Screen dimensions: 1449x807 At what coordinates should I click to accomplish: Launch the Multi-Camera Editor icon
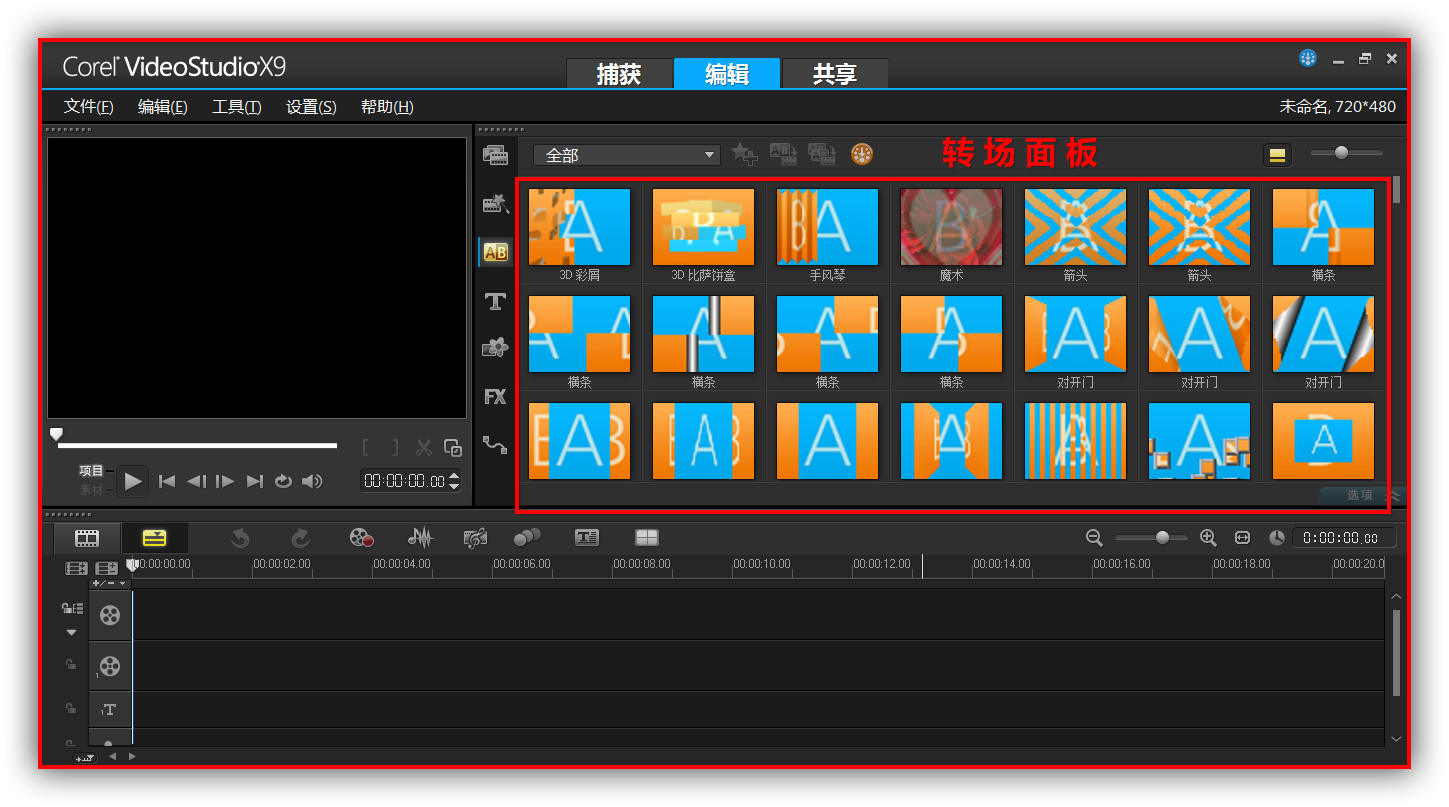(x=649, y=537)
